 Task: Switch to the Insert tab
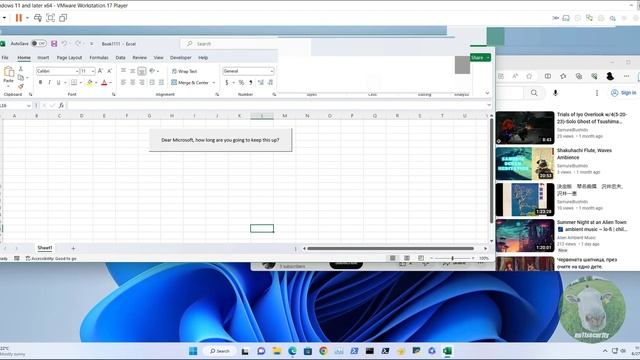tap(43, 58)
